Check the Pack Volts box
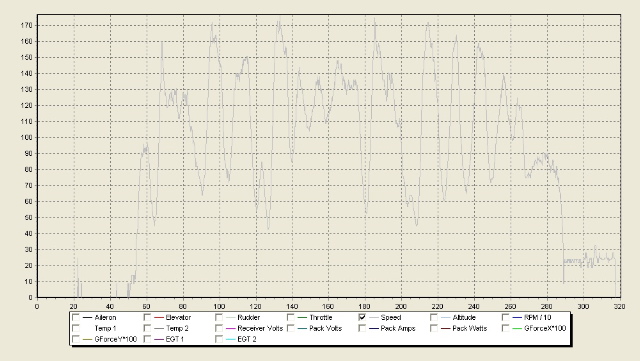640x361 pixels. coord(291,328)
